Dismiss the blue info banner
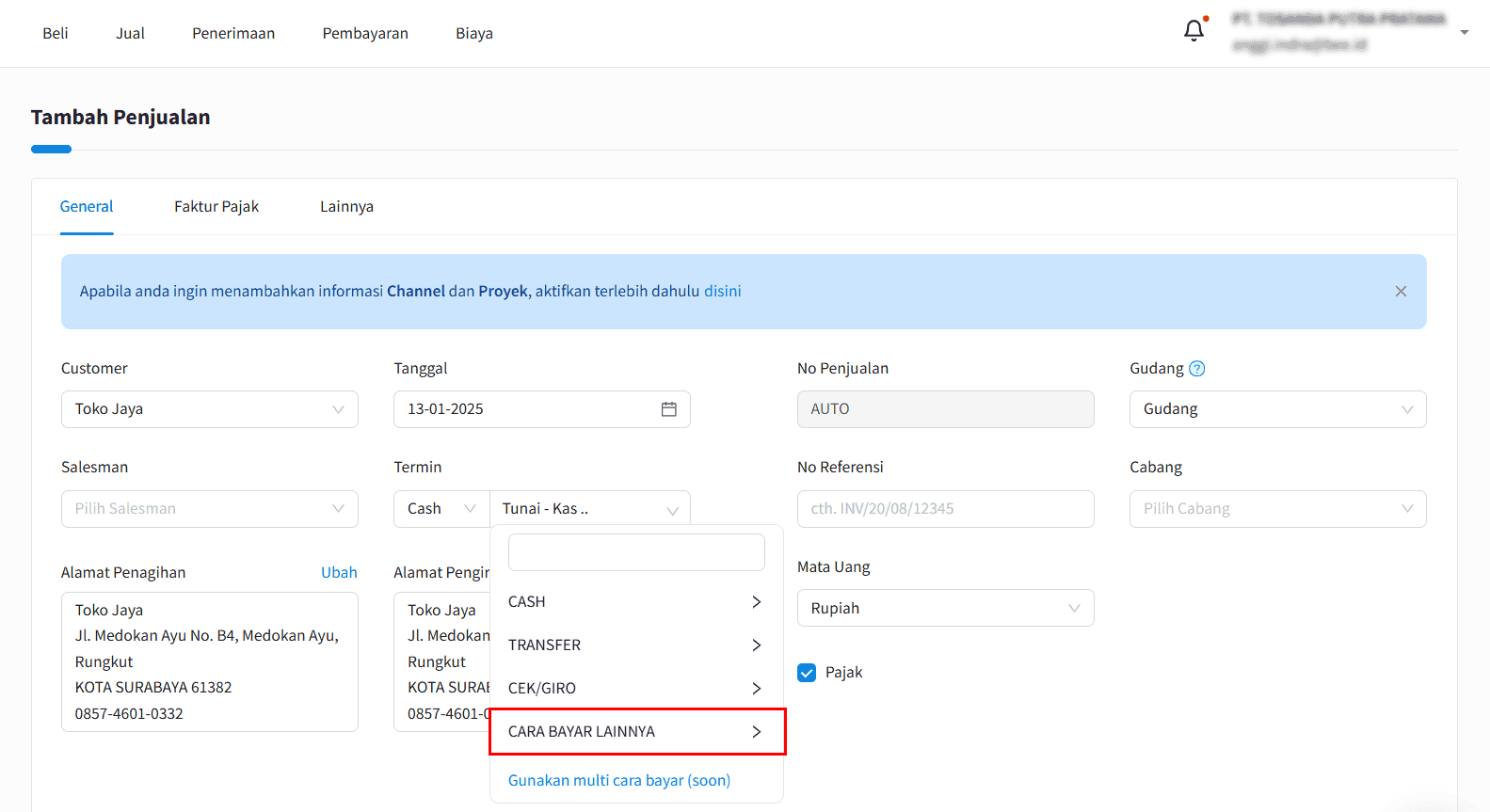The image size is (1490, 812). click(1401, 292)
